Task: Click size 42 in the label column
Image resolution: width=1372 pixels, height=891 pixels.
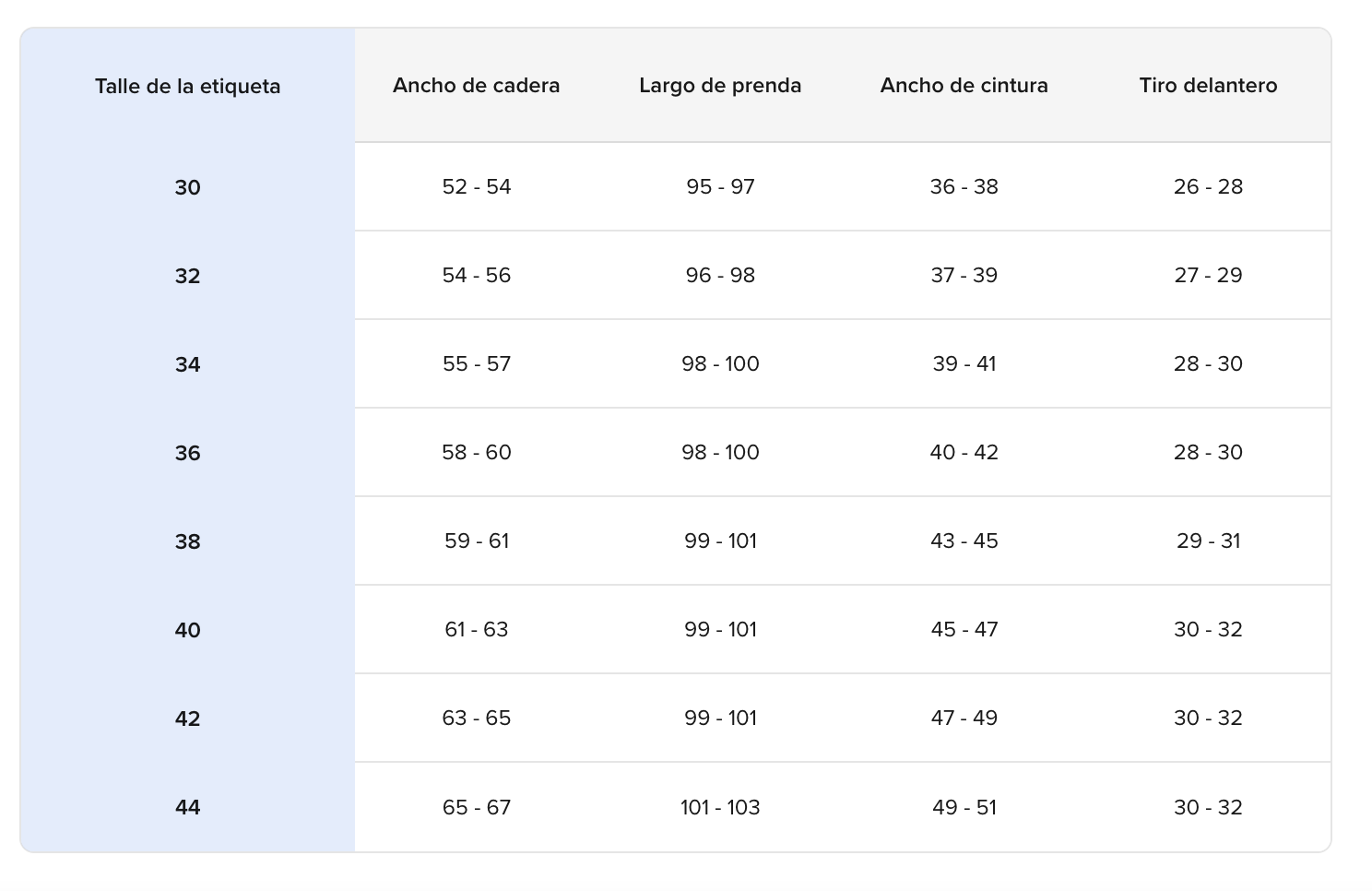Action: [x=187, y=719]
